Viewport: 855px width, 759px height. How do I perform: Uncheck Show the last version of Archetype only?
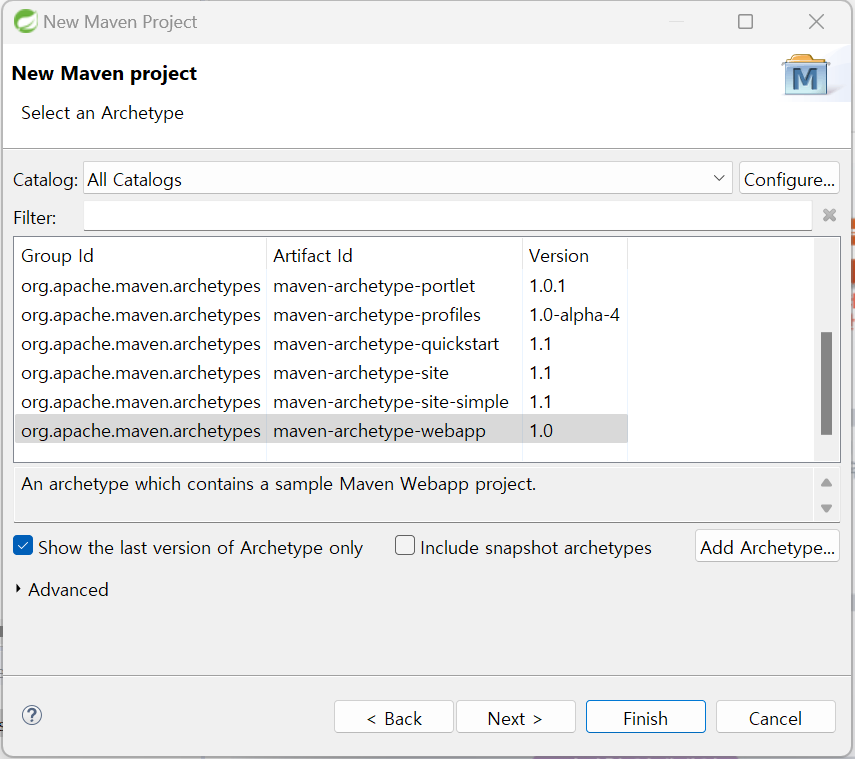pyautogui.click(x=23, y=546)
